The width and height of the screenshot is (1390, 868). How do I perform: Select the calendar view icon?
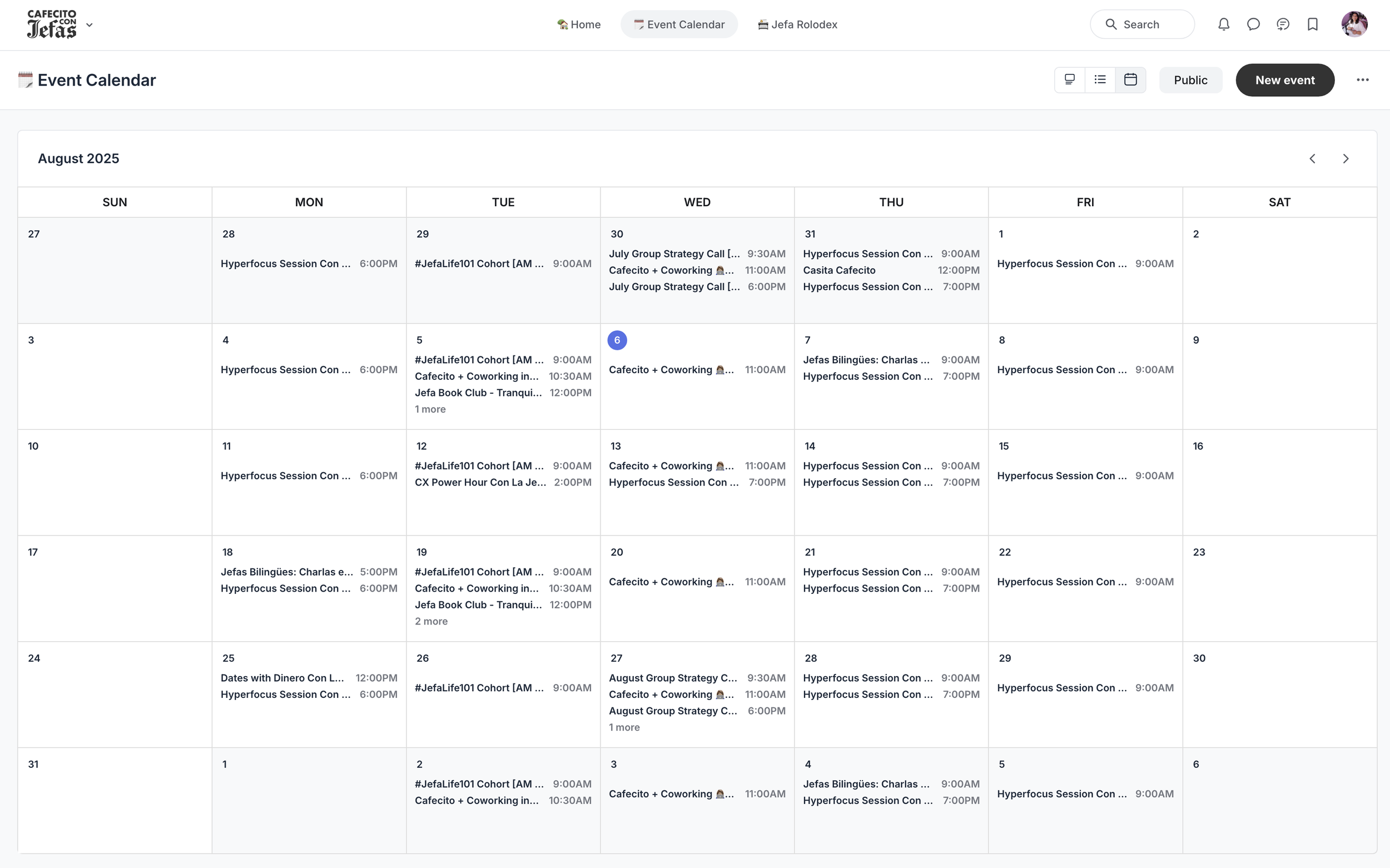1130,80
